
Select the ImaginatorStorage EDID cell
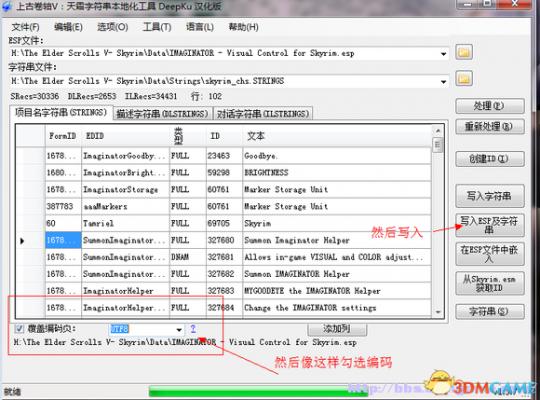125,190
